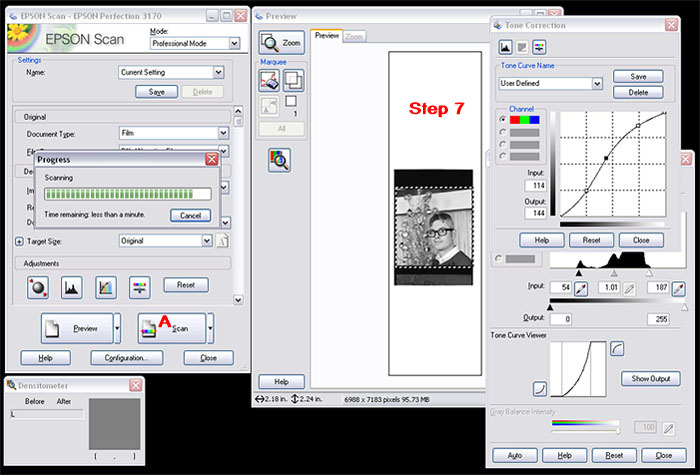
Task: Select the second gray channel radio button
Action: click(x=503, y=132)
